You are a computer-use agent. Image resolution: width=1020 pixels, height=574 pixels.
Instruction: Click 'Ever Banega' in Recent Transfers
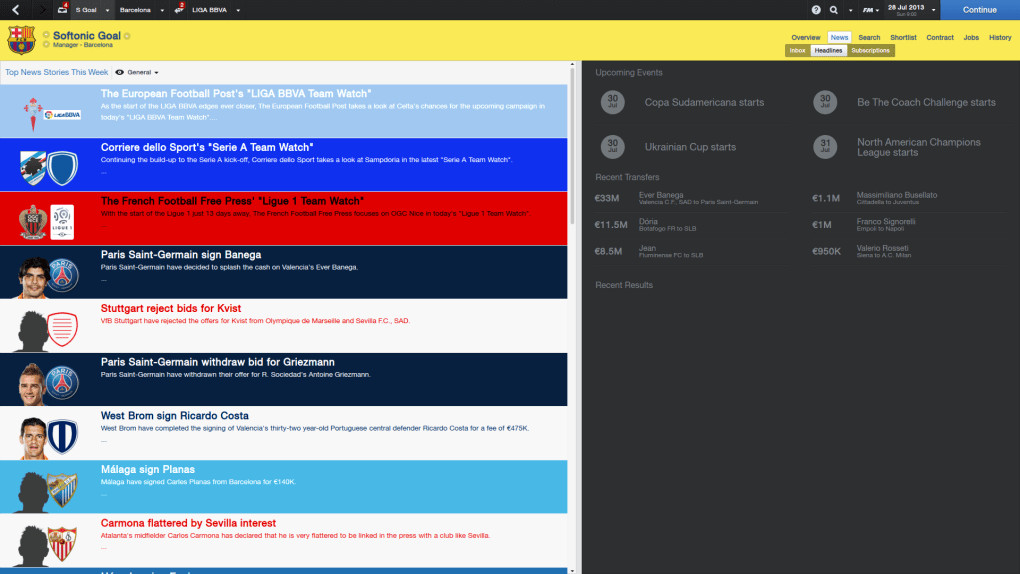pos(661,195)
